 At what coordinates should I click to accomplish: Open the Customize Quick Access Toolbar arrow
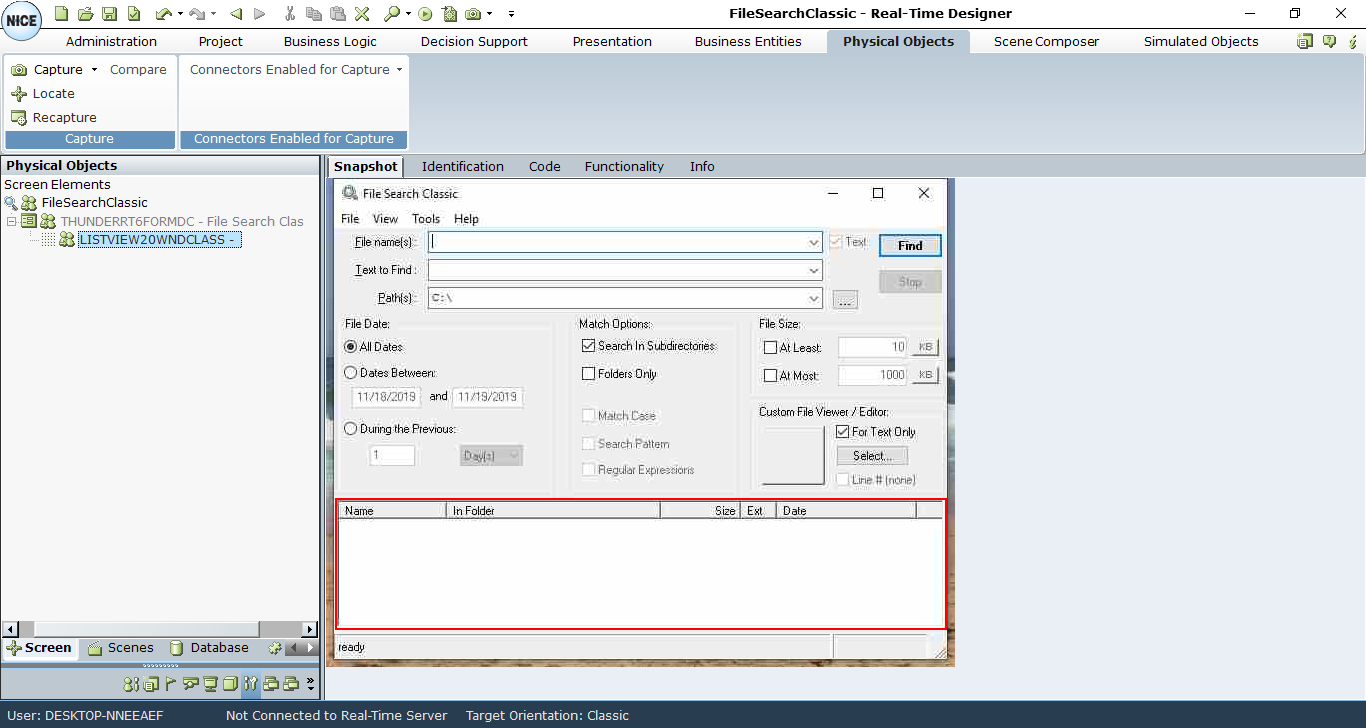click(511, 14)
